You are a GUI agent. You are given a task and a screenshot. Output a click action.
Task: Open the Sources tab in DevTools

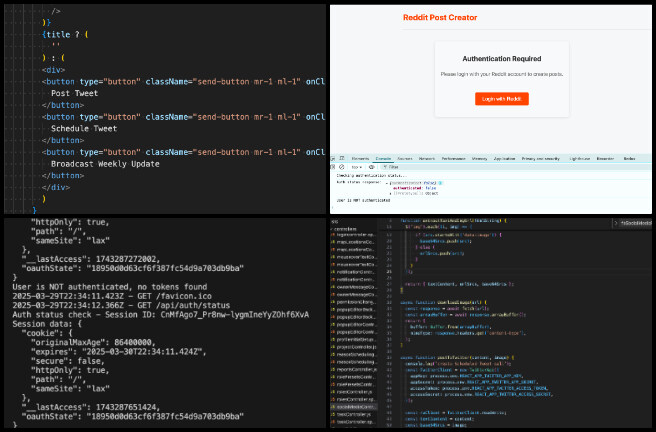pos(405,159)
